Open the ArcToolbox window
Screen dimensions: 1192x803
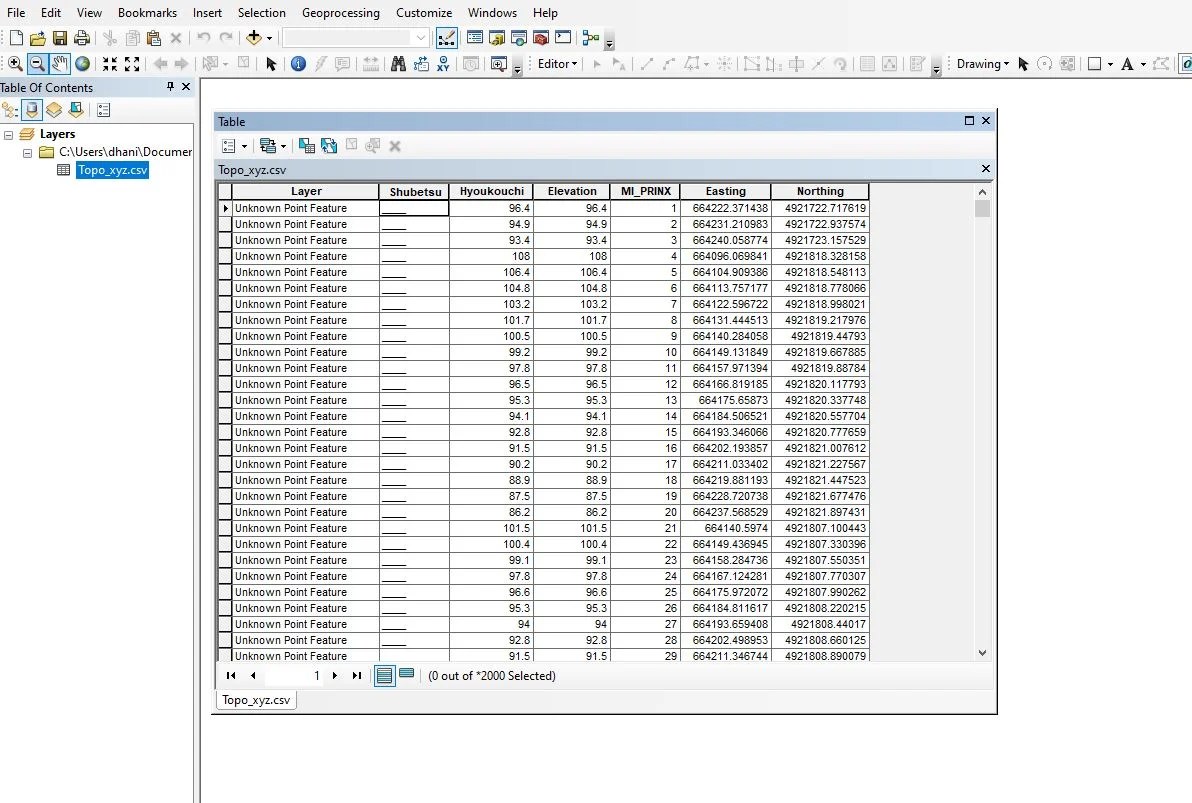[x=540, y=38]
